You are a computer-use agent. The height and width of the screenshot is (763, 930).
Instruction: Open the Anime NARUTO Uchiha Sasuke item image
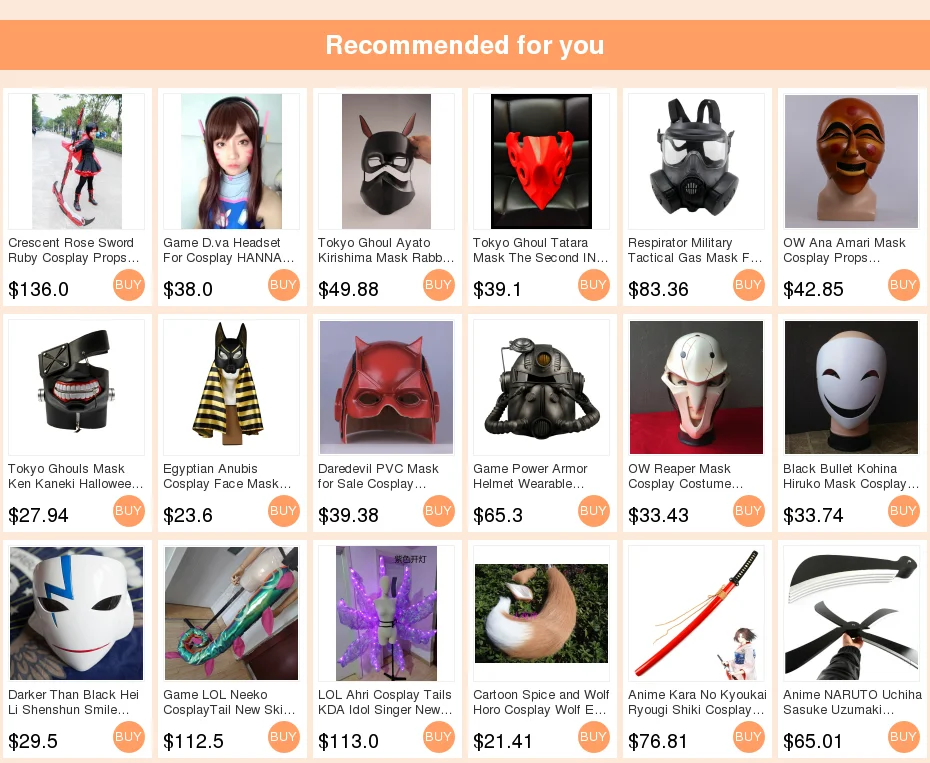[851, 613]
